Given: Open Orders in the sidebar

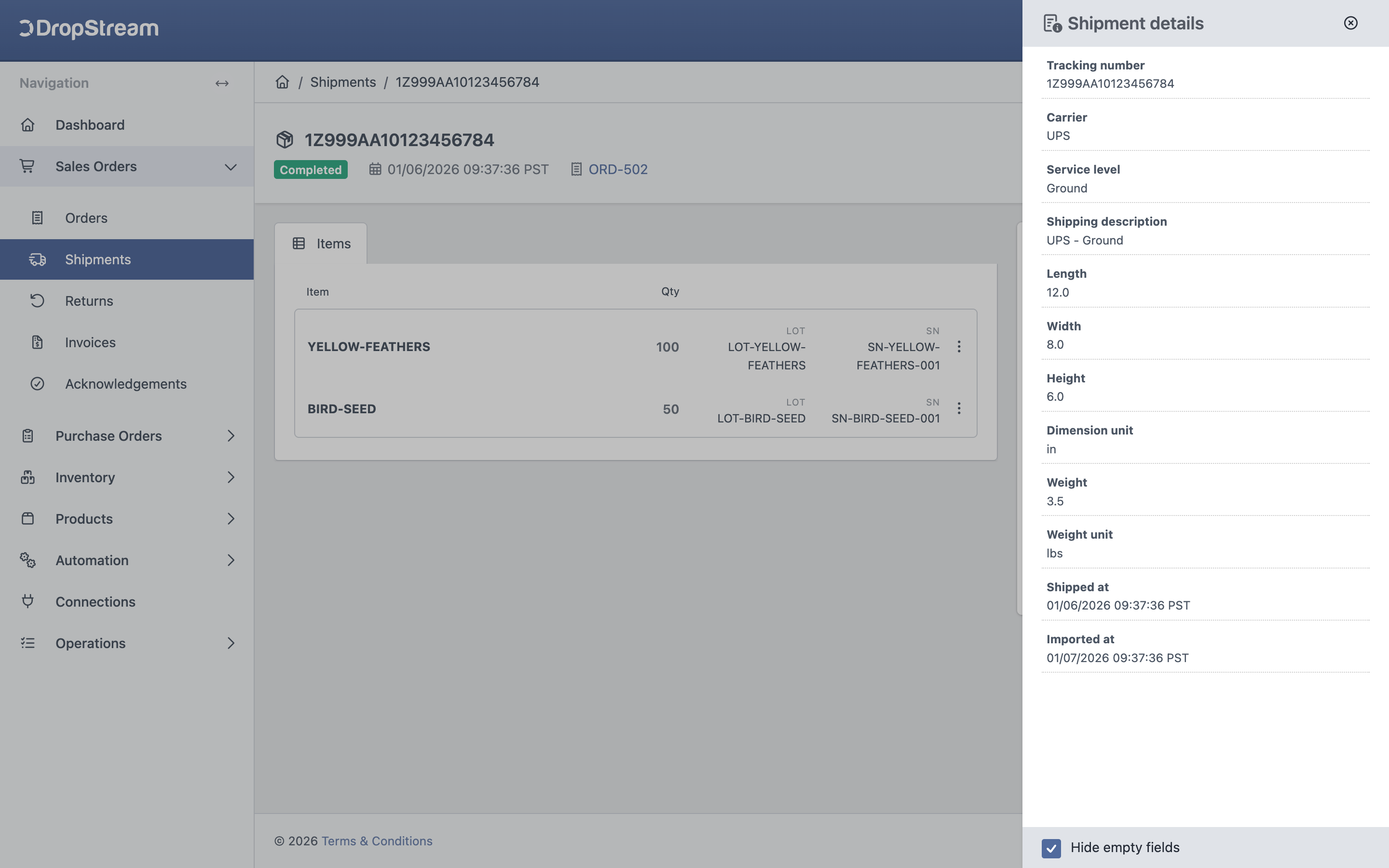Looking at the screenshot, I should [x=127, y=218].
